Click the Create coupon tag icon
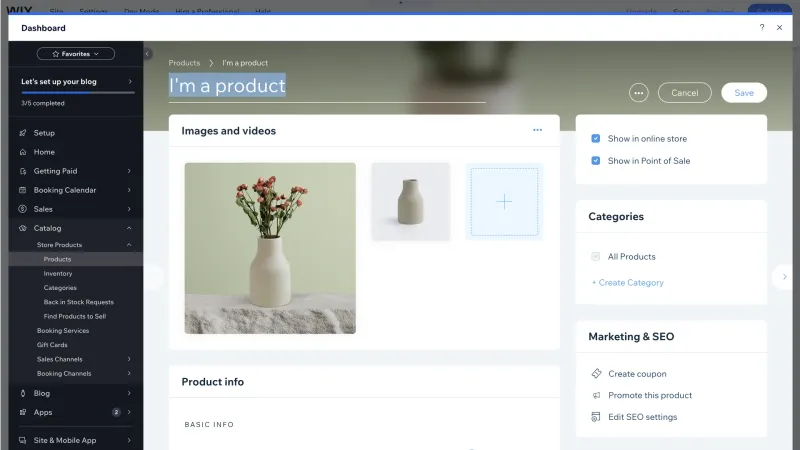This screenshot has height=450, width=800. (596, 373)
